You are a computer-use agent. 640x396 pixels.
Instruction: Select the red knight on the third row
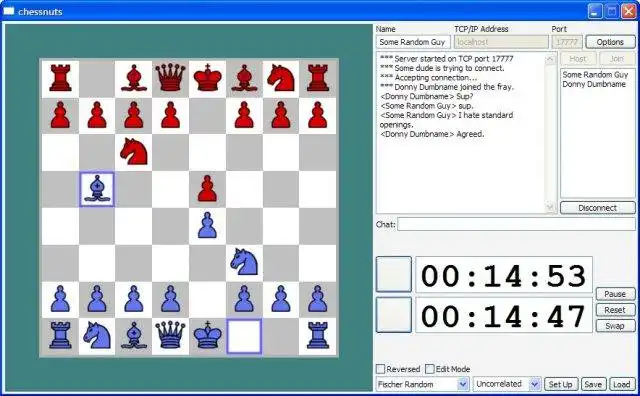click(134, 151)
